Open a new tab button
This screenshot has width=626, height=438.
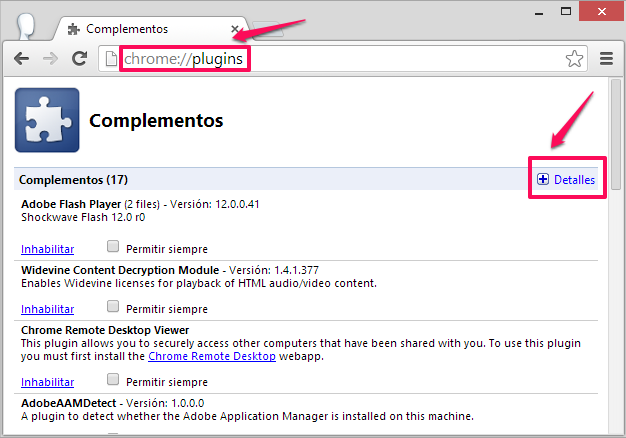[268, 30]
